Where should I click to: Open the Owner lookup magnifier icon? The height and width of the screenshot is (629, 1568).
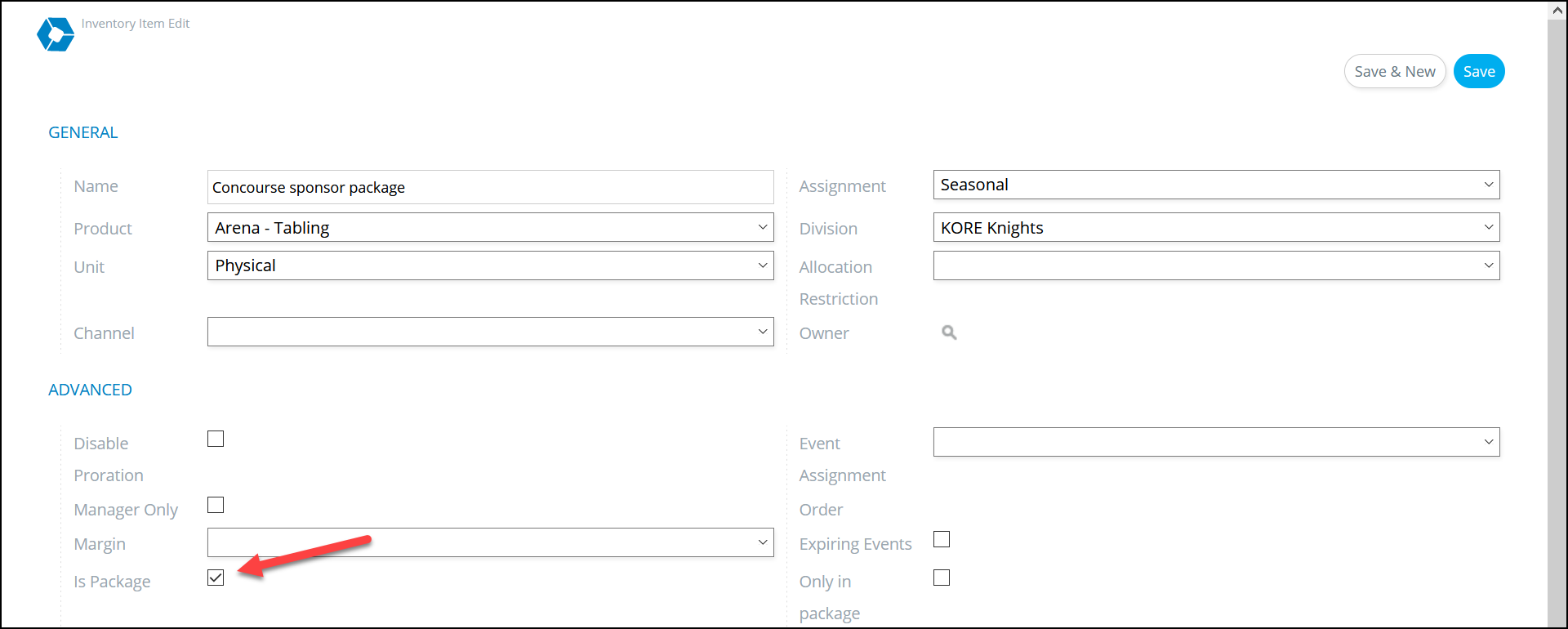click(949, 332)
